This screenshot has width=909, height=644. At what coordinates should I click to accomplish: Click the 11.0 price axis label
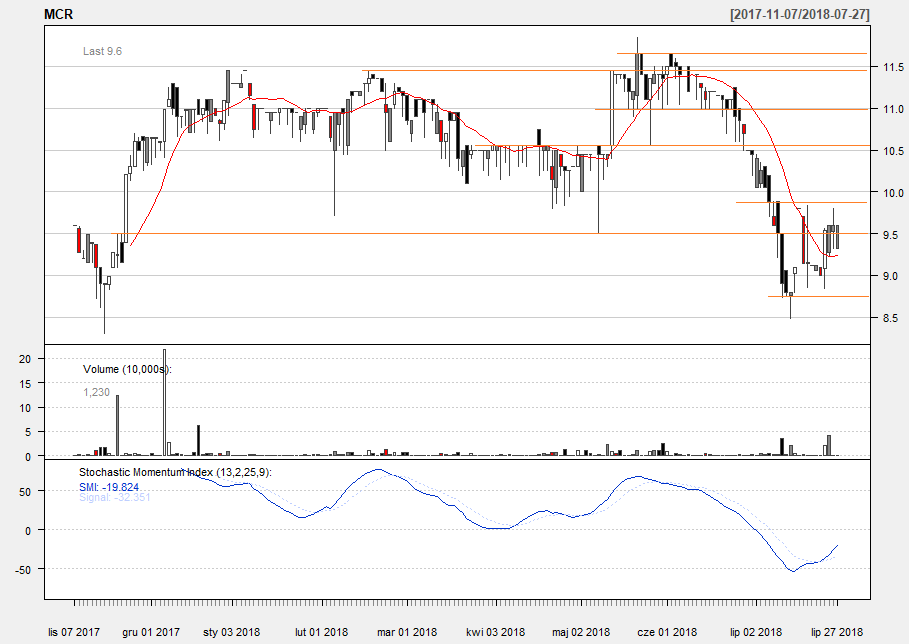893,109
